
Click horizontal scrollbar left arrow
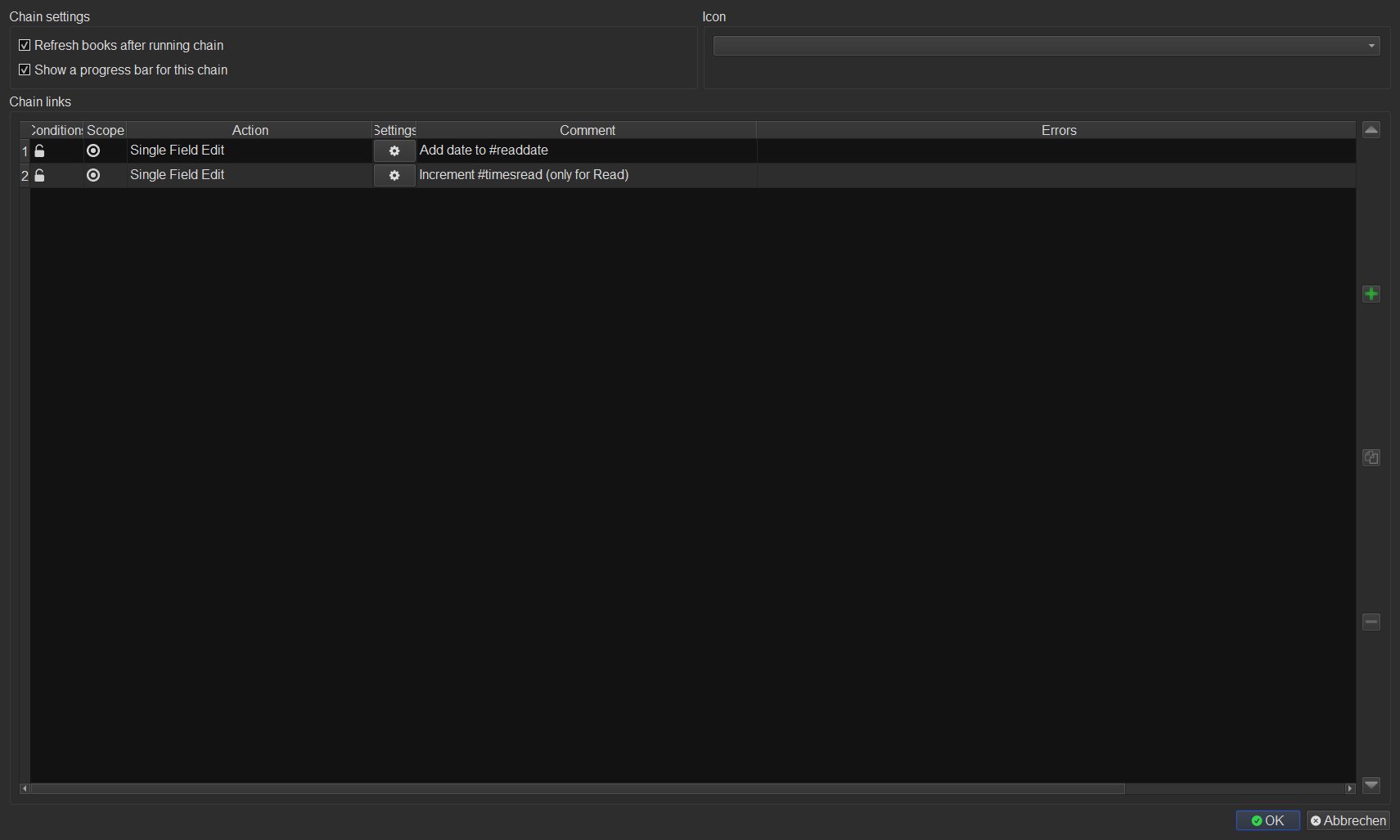coord(25,788)
